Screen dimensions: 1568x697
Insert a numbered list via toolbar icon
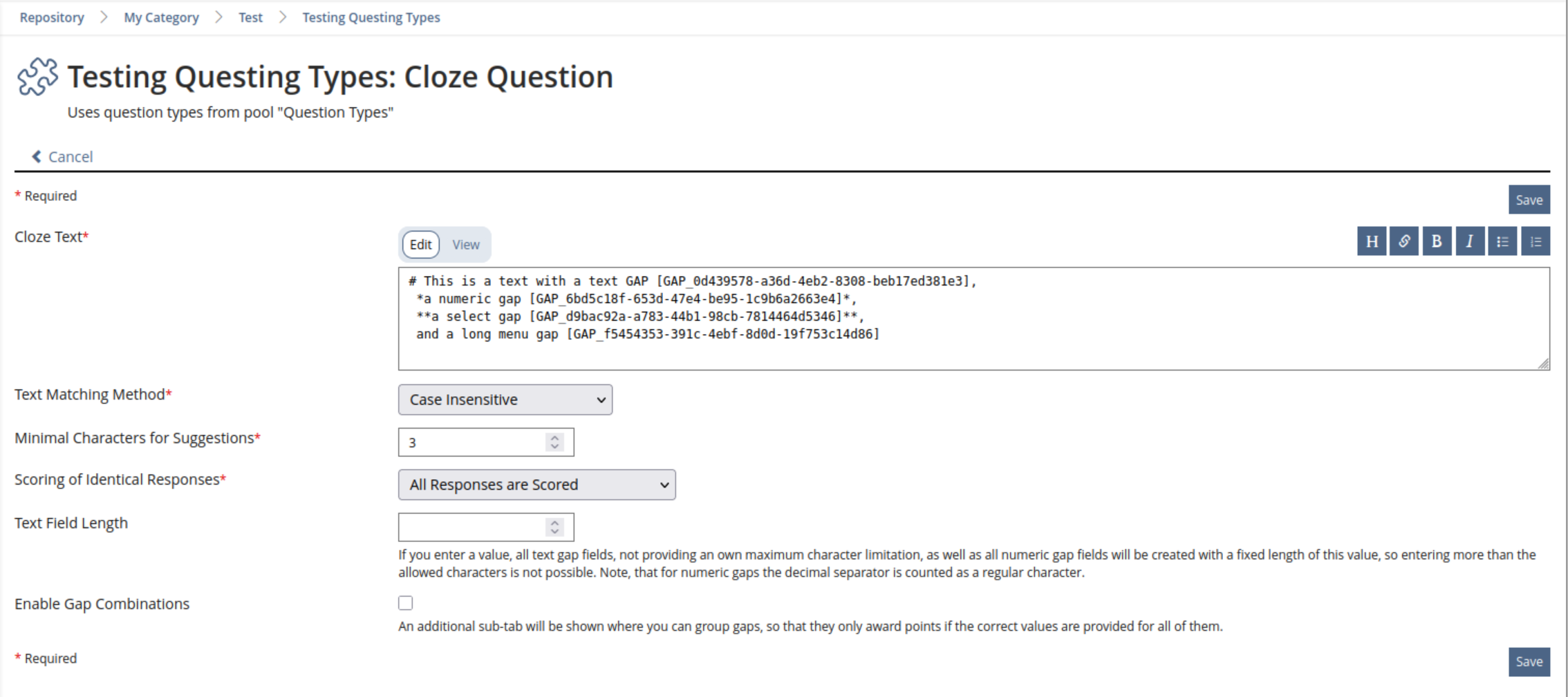[x=1536, y=241]
